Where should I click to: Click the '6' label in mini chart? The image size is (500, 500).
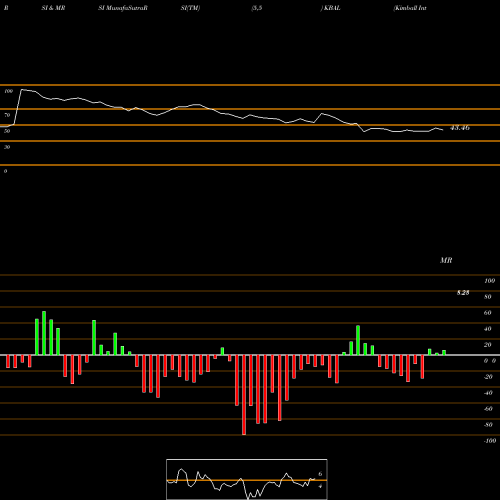tap(320, 474)
